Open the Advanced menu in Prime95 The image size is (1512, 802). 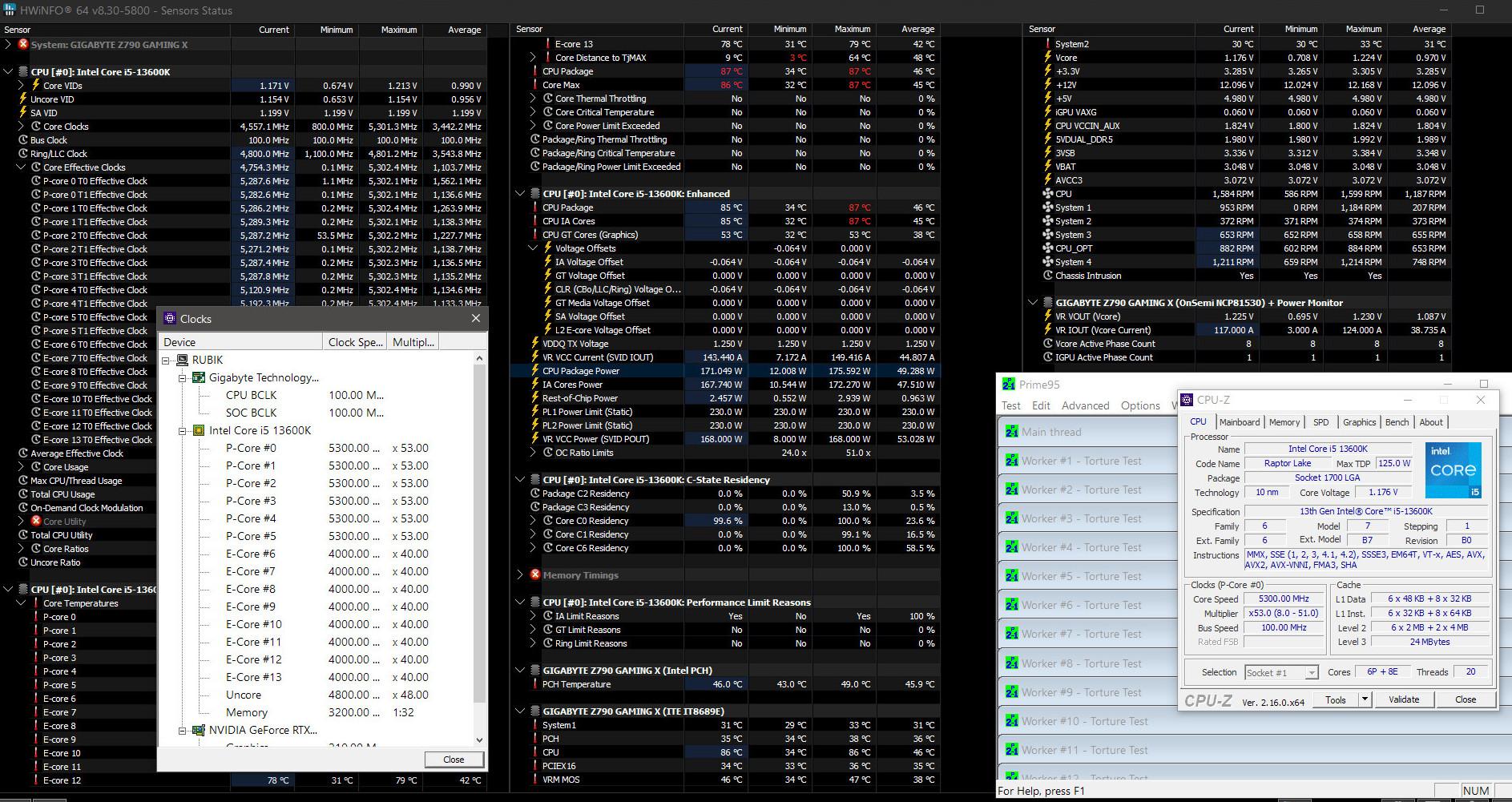pyautogui.click(x=1085, y=405)
